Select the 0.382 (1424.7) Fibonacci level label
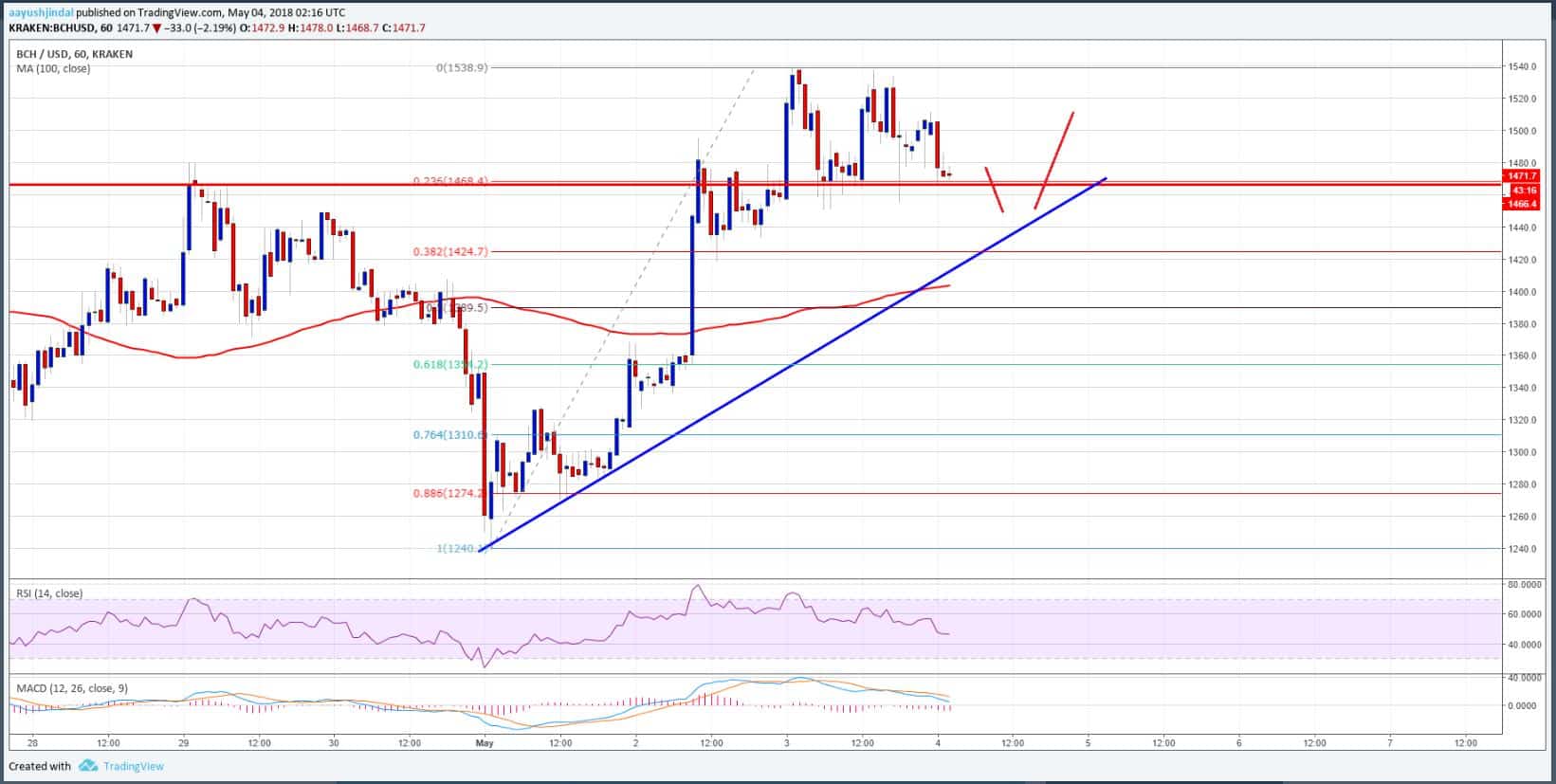 click(x=449, y=252)
